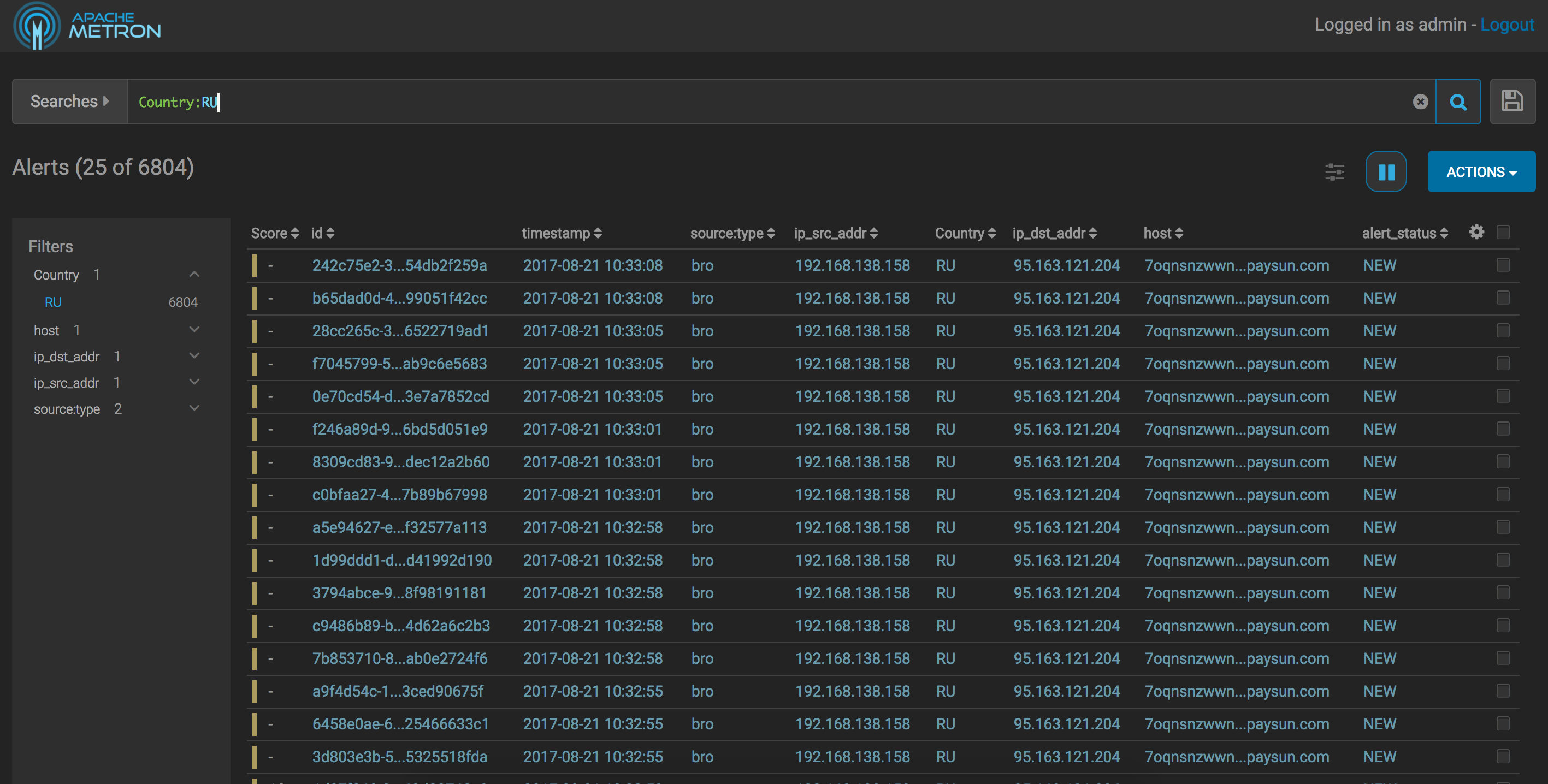Click host value in row 7b853710-8...ab0e2724f6

pos(1237,658)
